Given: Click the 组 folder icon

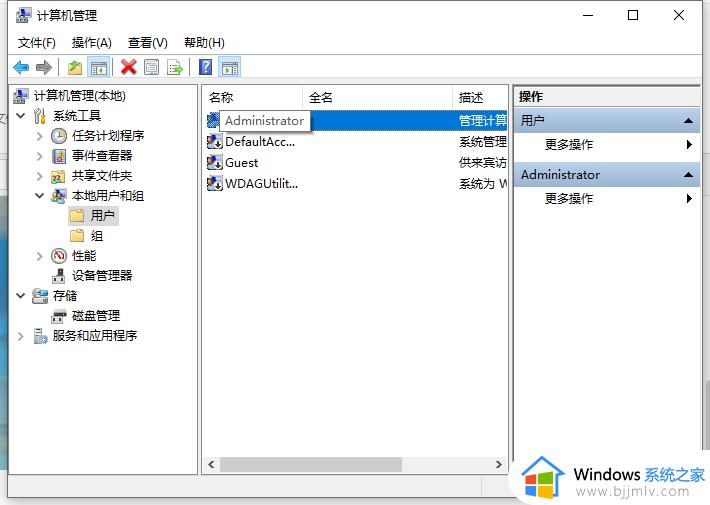Looking at the screenshot, I should coord(77,236).
